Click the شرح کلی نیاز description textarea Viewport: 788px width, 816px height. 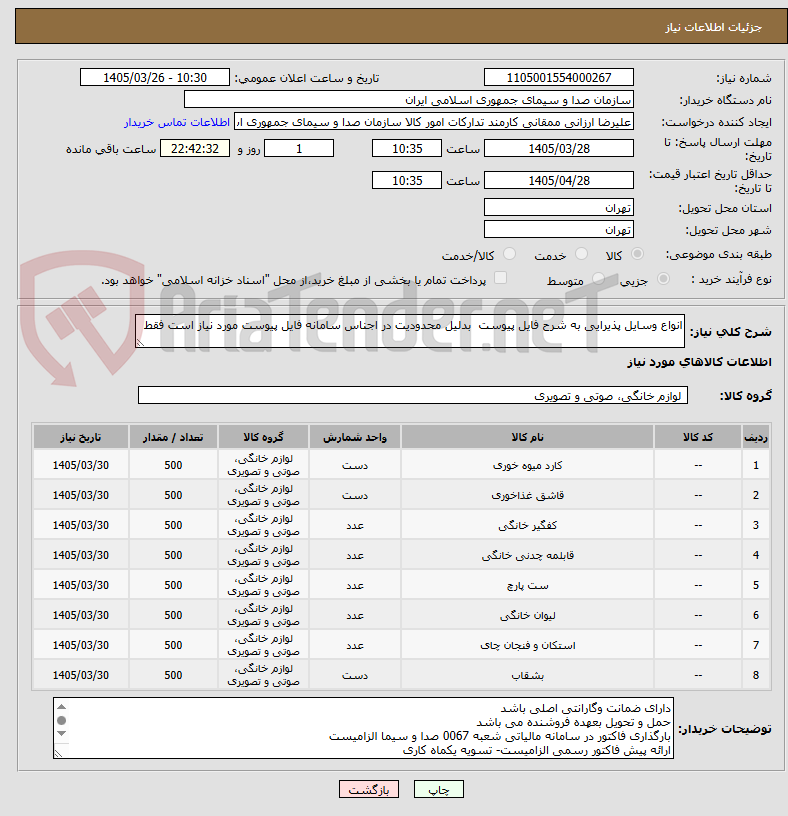pyautogui.click(x=410, y=331)
